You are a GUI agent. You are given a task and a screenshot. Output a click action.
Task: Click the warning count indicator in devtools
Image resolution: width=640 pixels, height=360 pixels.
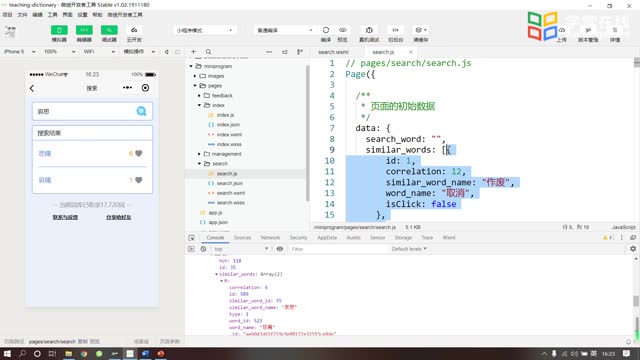(x=608, y=238)
